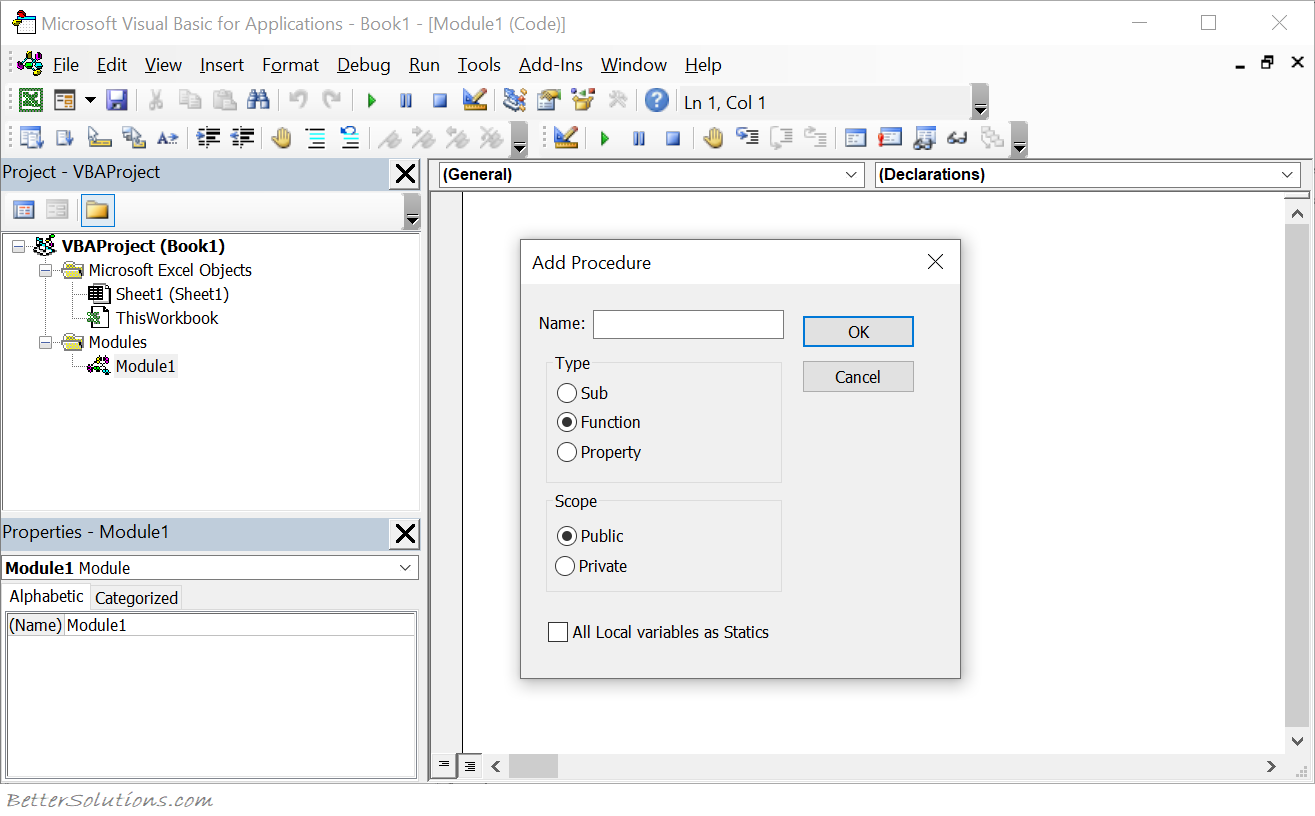
Task: Open the Properties Window toolbar icon
Action: click(548, 100)
